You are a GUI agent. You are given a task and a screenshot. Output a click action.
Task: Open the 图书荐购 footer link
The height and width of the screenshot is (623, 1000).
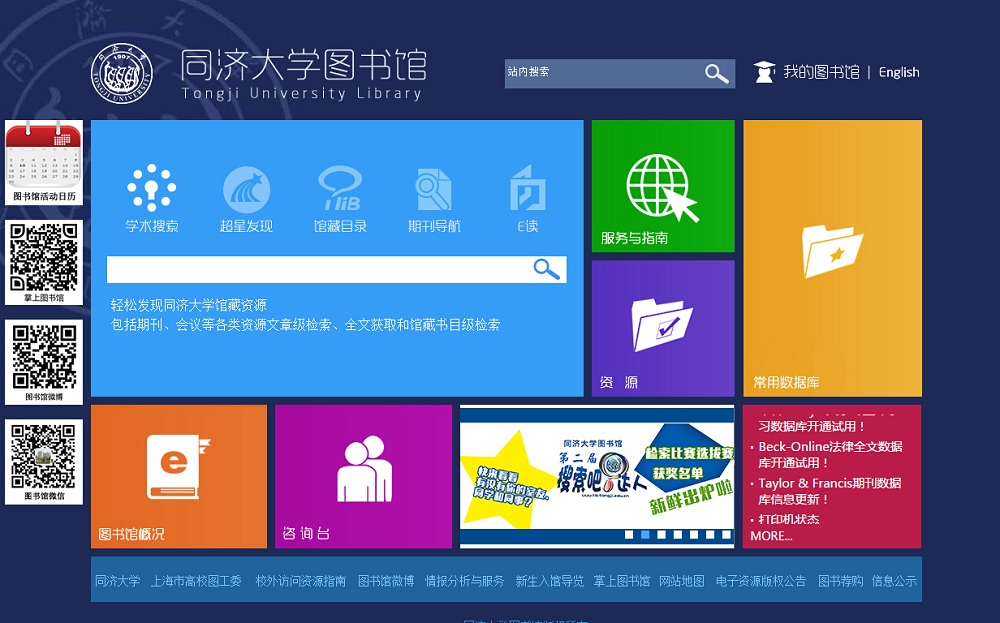[841, 581]
